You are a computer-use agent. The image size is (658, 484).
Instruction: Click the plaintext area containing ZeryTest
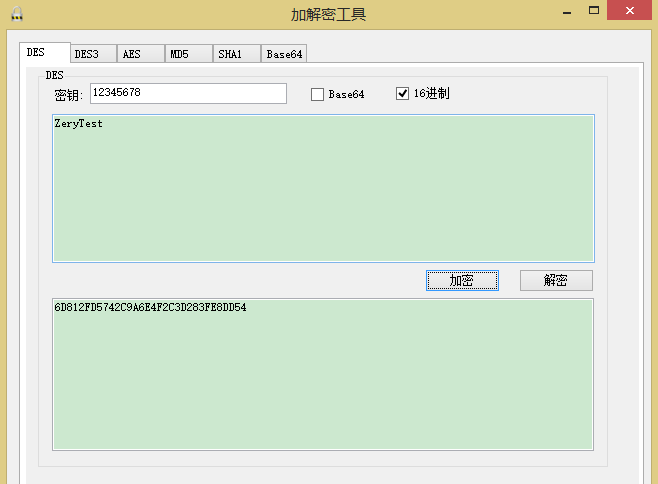click(323, 188)
